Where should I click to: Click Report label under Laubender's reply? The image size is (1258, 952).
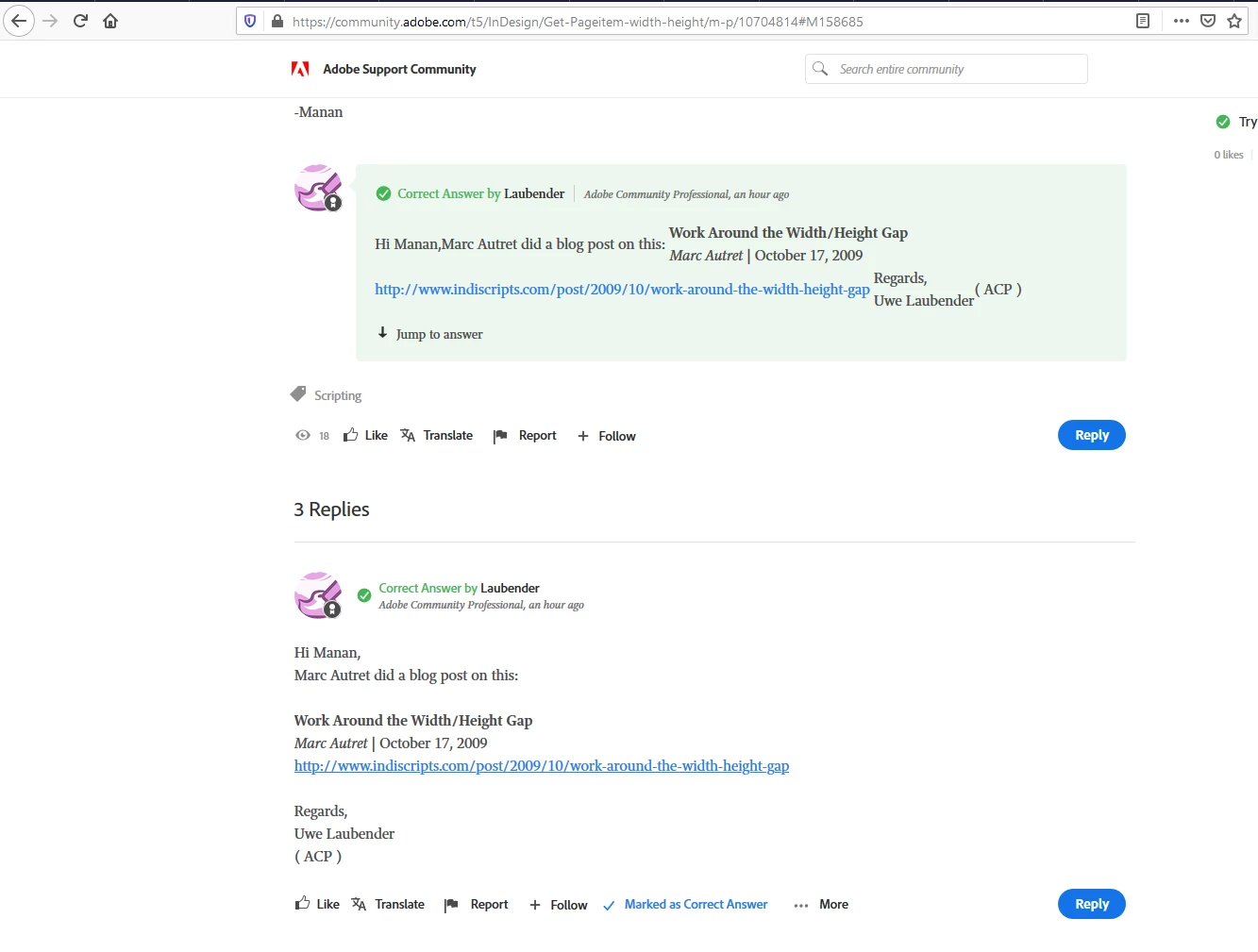coord(489,904)
